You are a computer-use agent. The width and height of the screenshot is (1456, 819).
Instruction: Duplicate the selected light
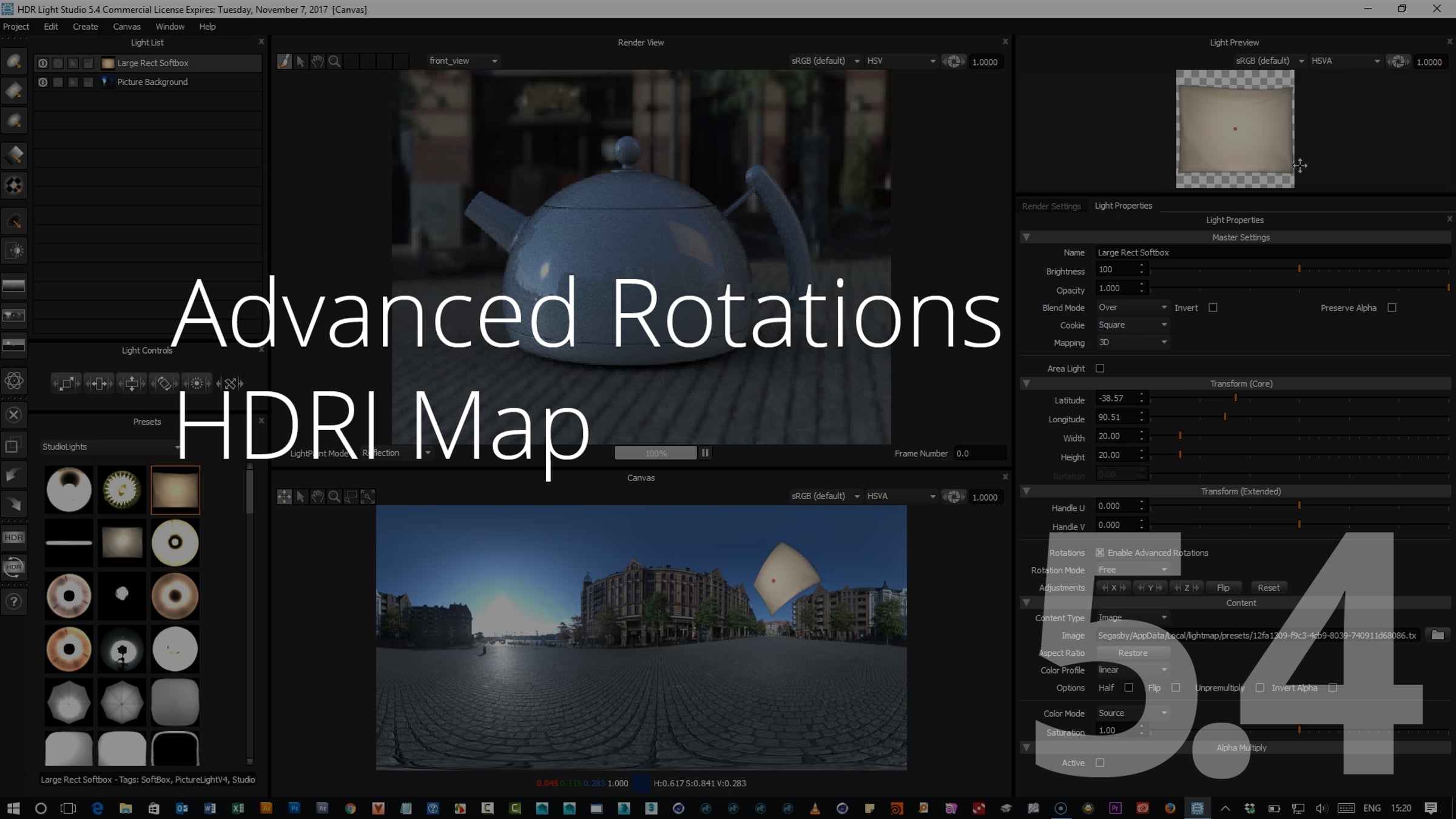tap(14, 445)
